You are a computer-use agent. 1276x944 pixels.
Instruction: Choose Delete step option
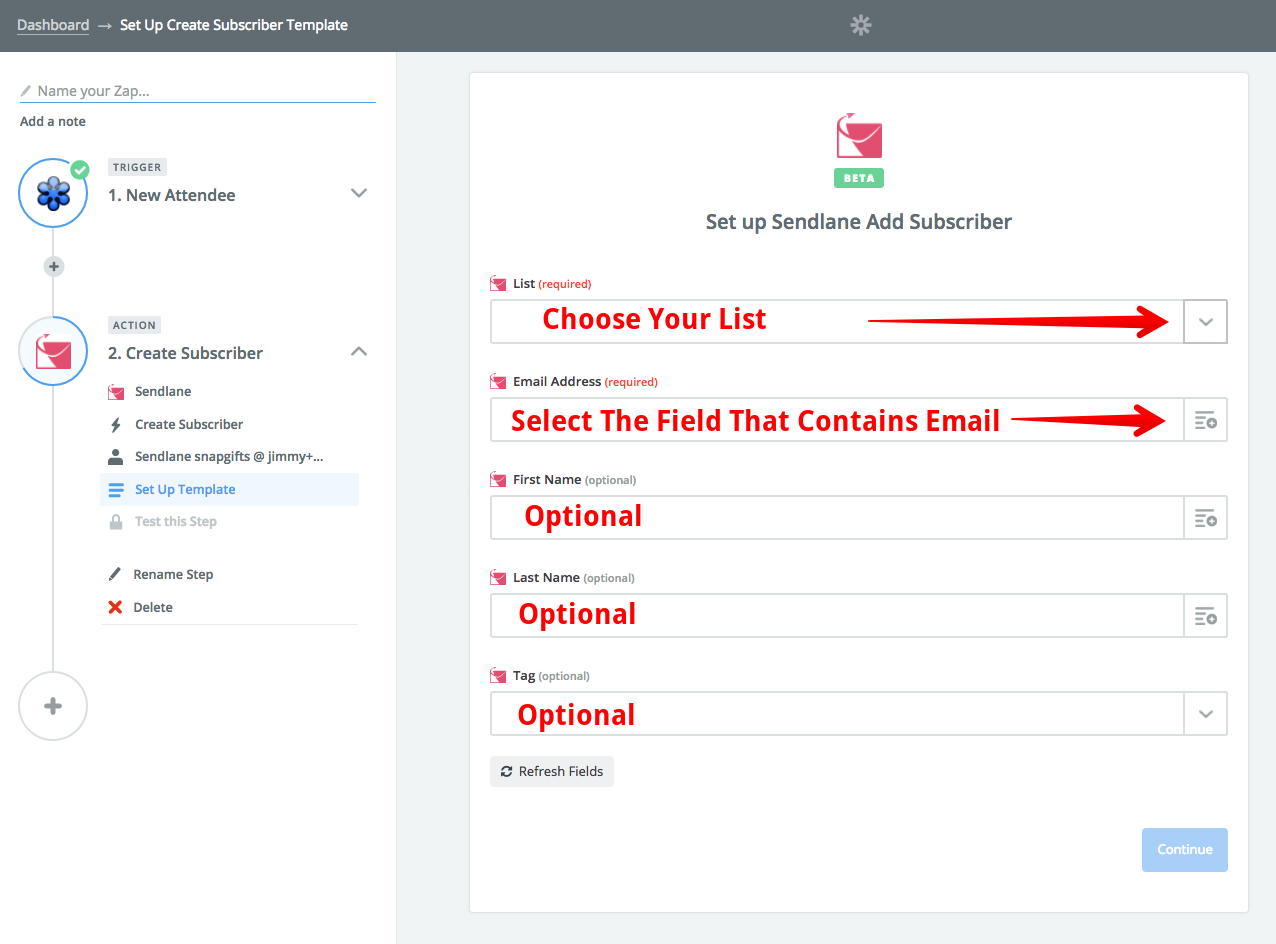coord(153,607)
